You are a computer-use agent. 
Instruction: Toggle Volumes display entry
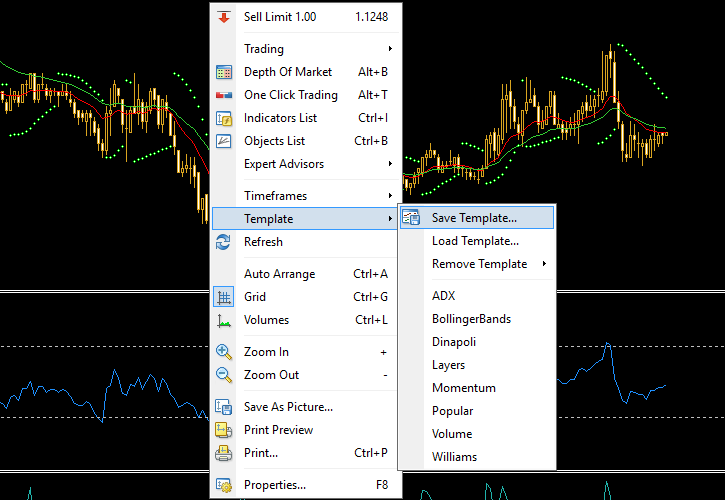306,320
